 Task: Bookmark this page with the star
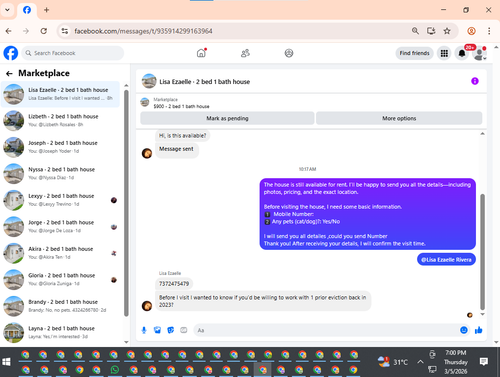(447, 31)
